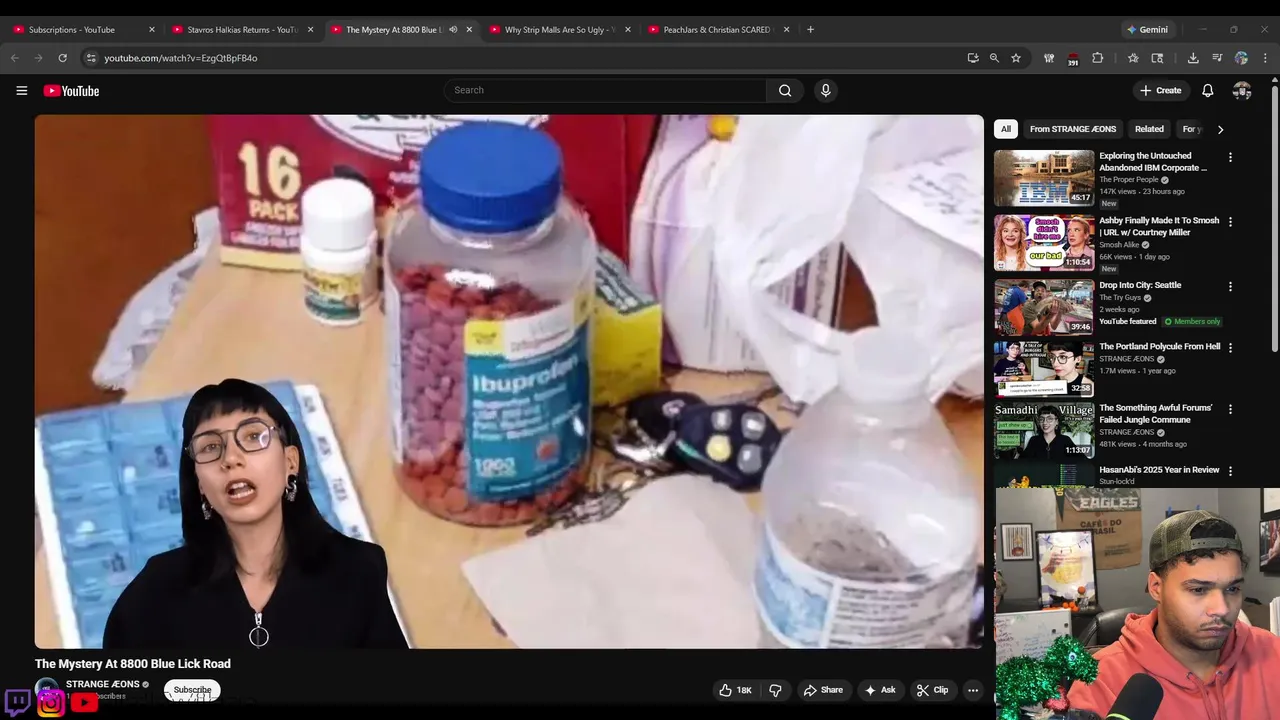Click the Create button
Viewport: 1280px width, 720px height.
pyautogui.click(x=1160, y=90)
